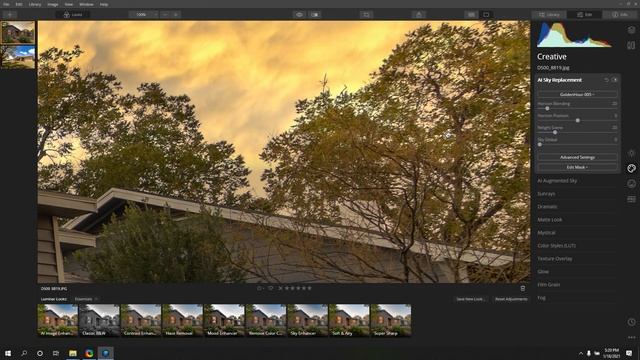640x360 pixels.
Task: Open the Image menu
Action: point(53,4)
